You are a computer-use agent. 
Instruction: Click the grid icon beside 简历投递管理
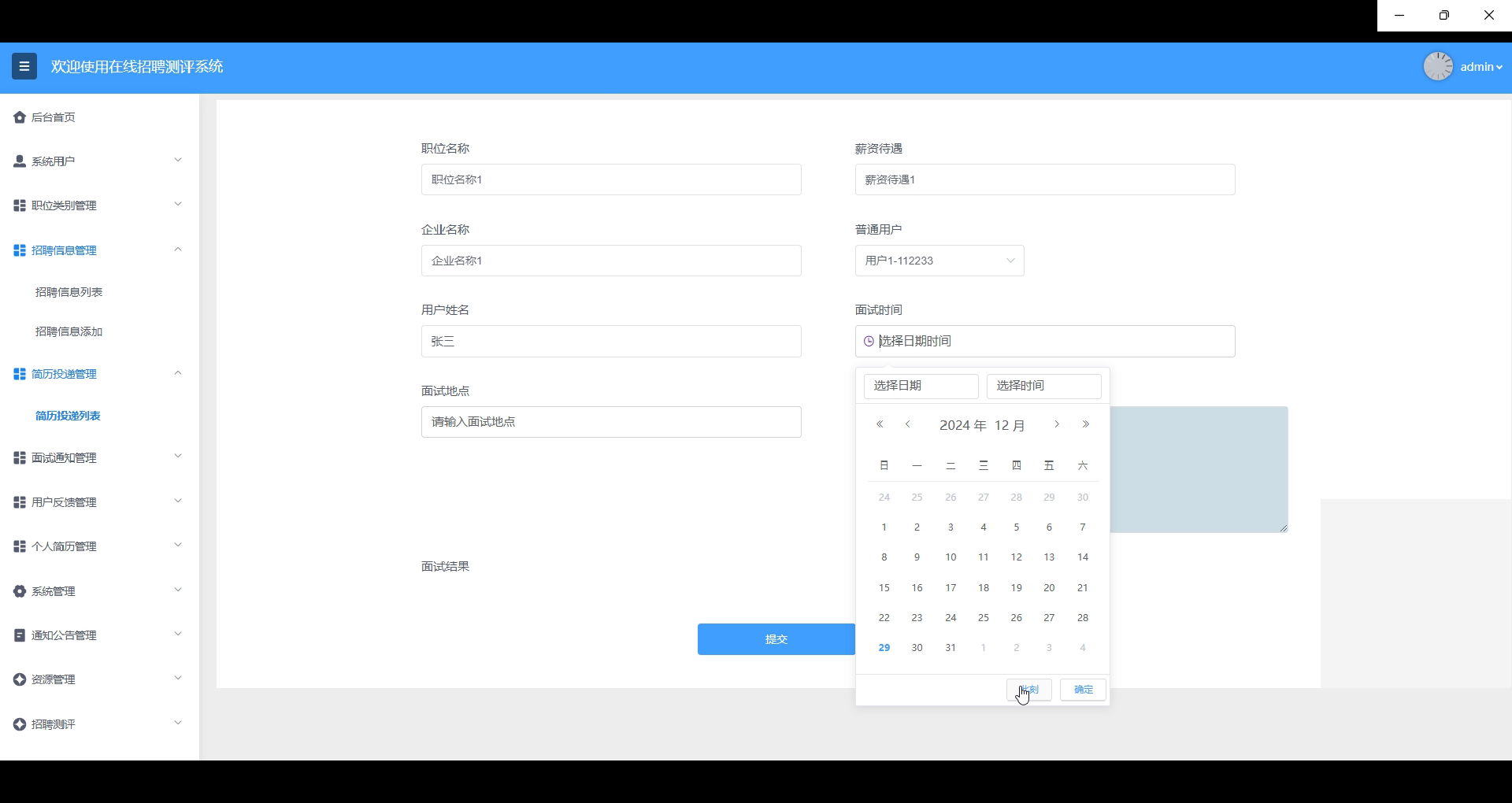tap(20, 374)
